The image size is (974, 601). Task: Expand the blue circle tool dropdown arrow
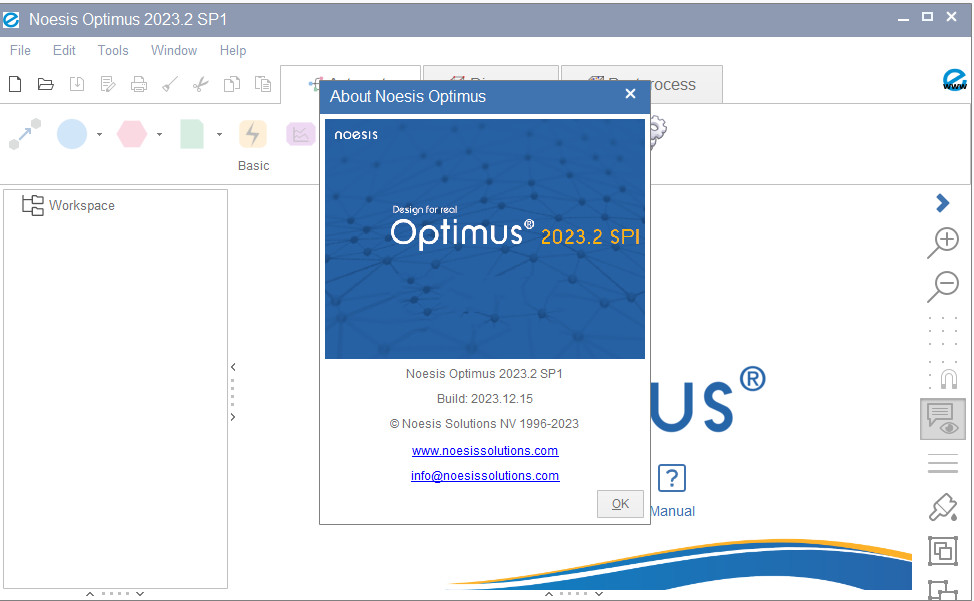[99, 134]
